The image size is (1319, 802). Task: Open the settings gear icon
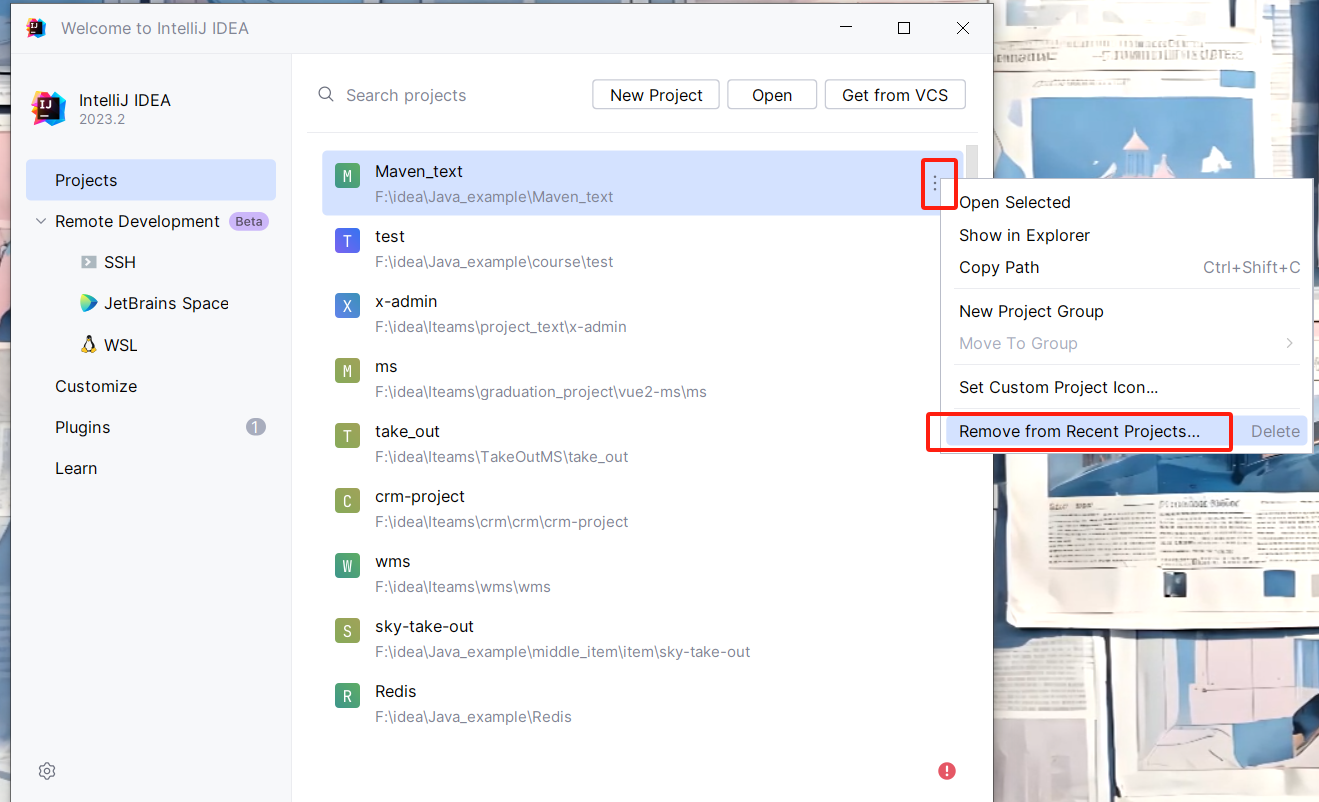click(47, 771)
